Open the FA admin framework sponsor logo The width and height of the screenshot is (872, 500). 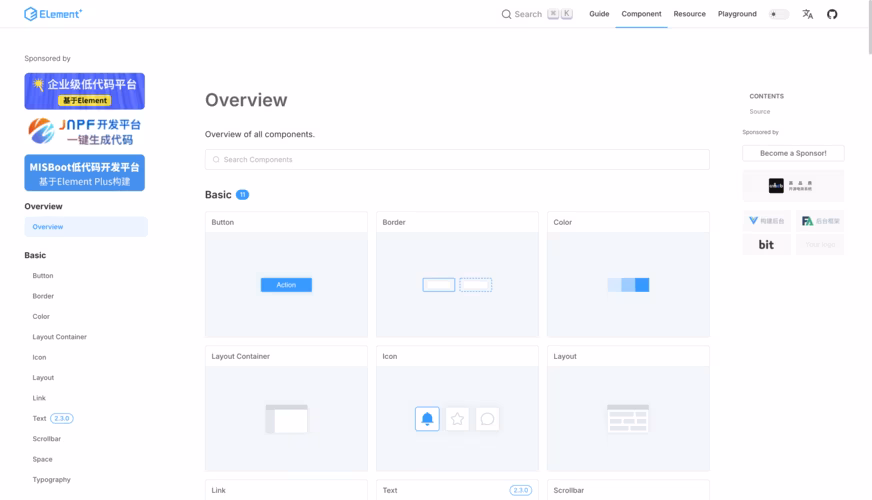click(820, 221)
